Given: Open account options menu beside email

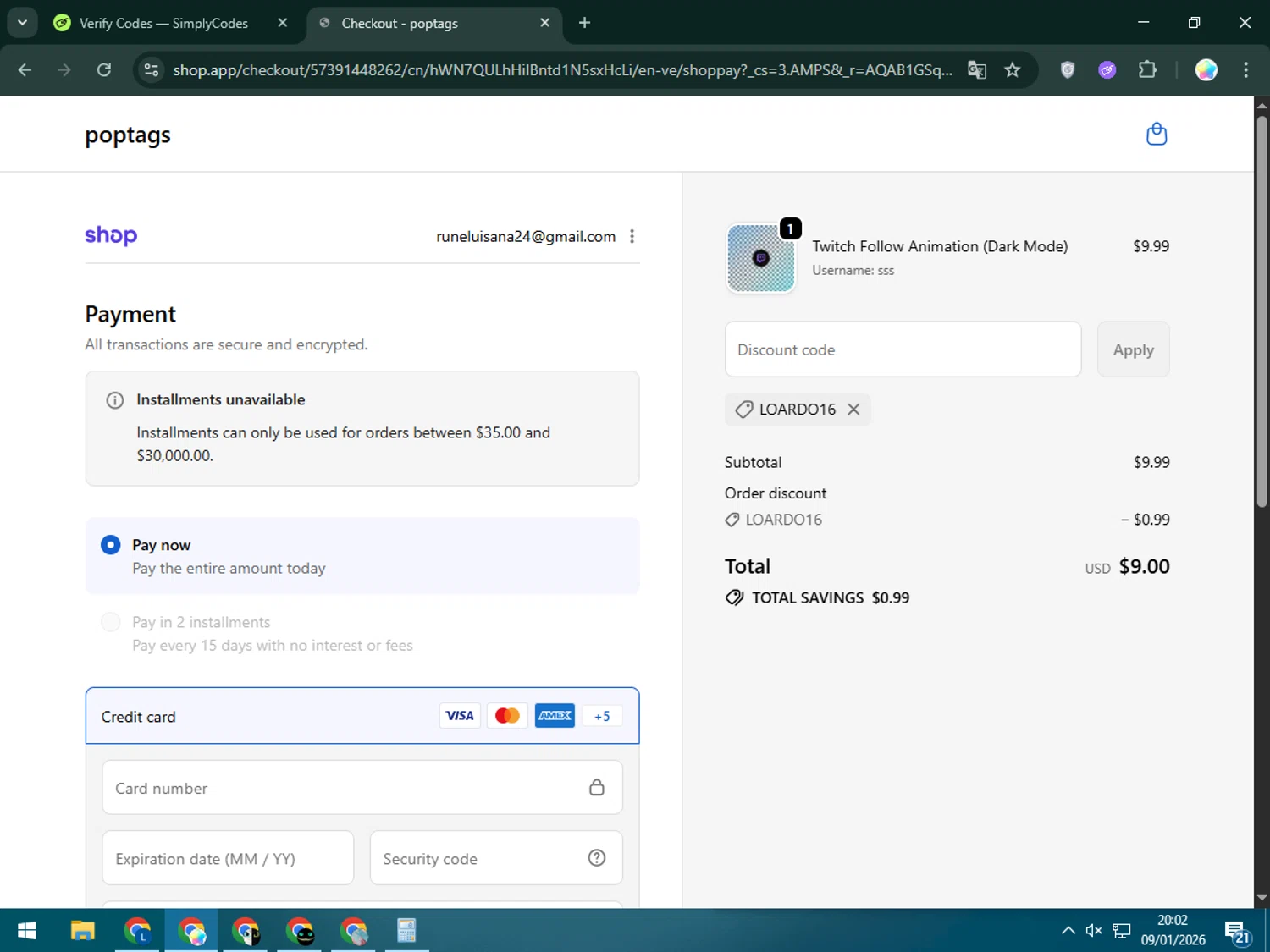Looking at the screenshot, I should (x=632, y=237).
